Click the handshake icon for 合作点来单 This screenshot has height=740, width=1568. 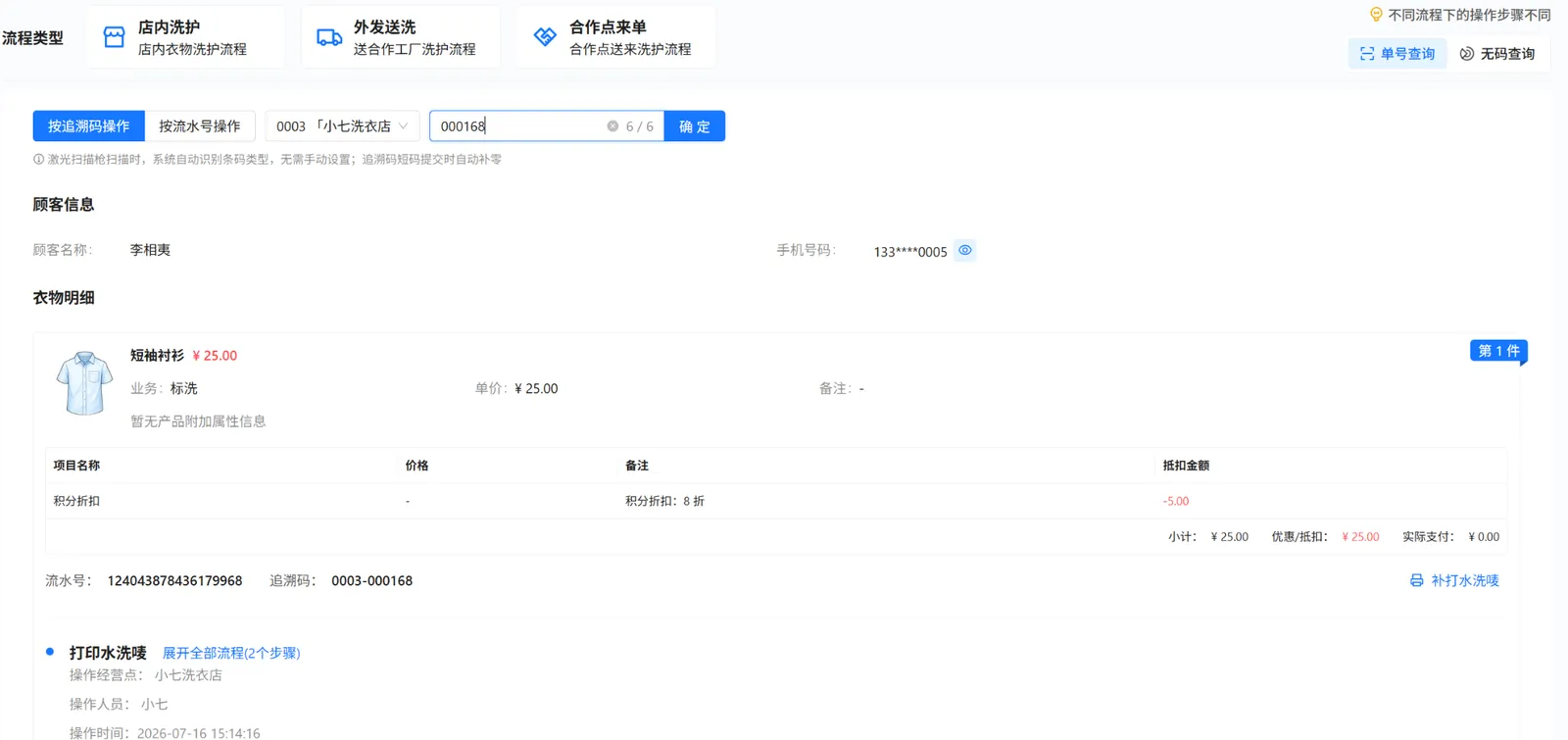tap(545, 37)
